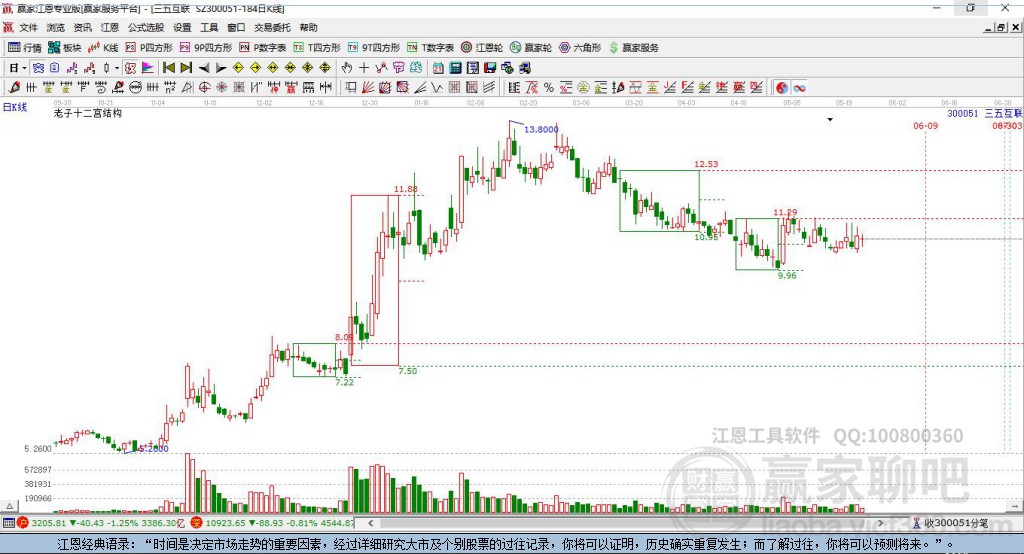1024x554 pixels.
Task: Open the black triangle chart dropdown
Action: pyautogui.click(x=830, y=120)
